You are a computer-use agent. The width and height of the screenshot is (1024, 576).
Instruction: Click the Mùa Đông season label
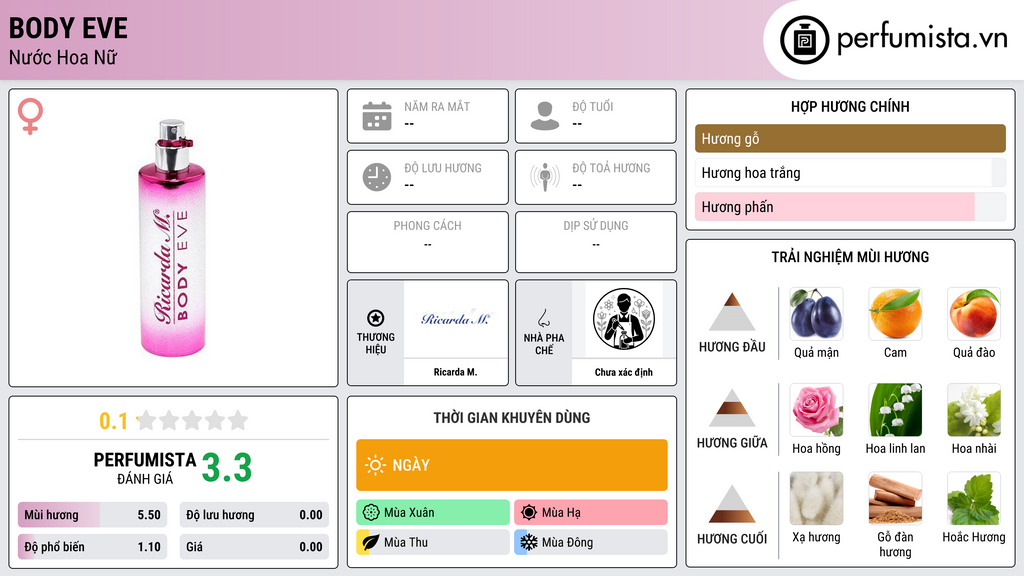coord(568,543)
